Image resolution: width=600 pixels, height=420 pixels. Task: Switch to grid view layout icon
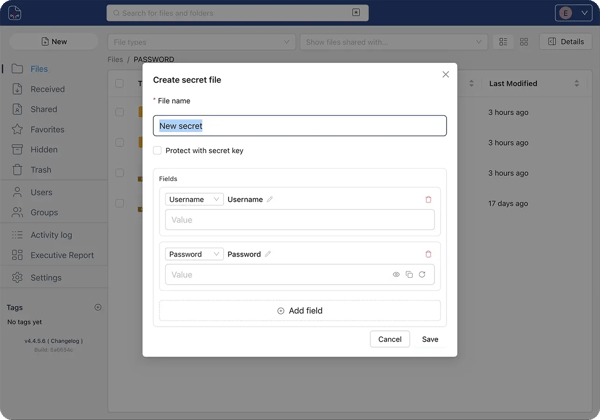coord(524,42)
